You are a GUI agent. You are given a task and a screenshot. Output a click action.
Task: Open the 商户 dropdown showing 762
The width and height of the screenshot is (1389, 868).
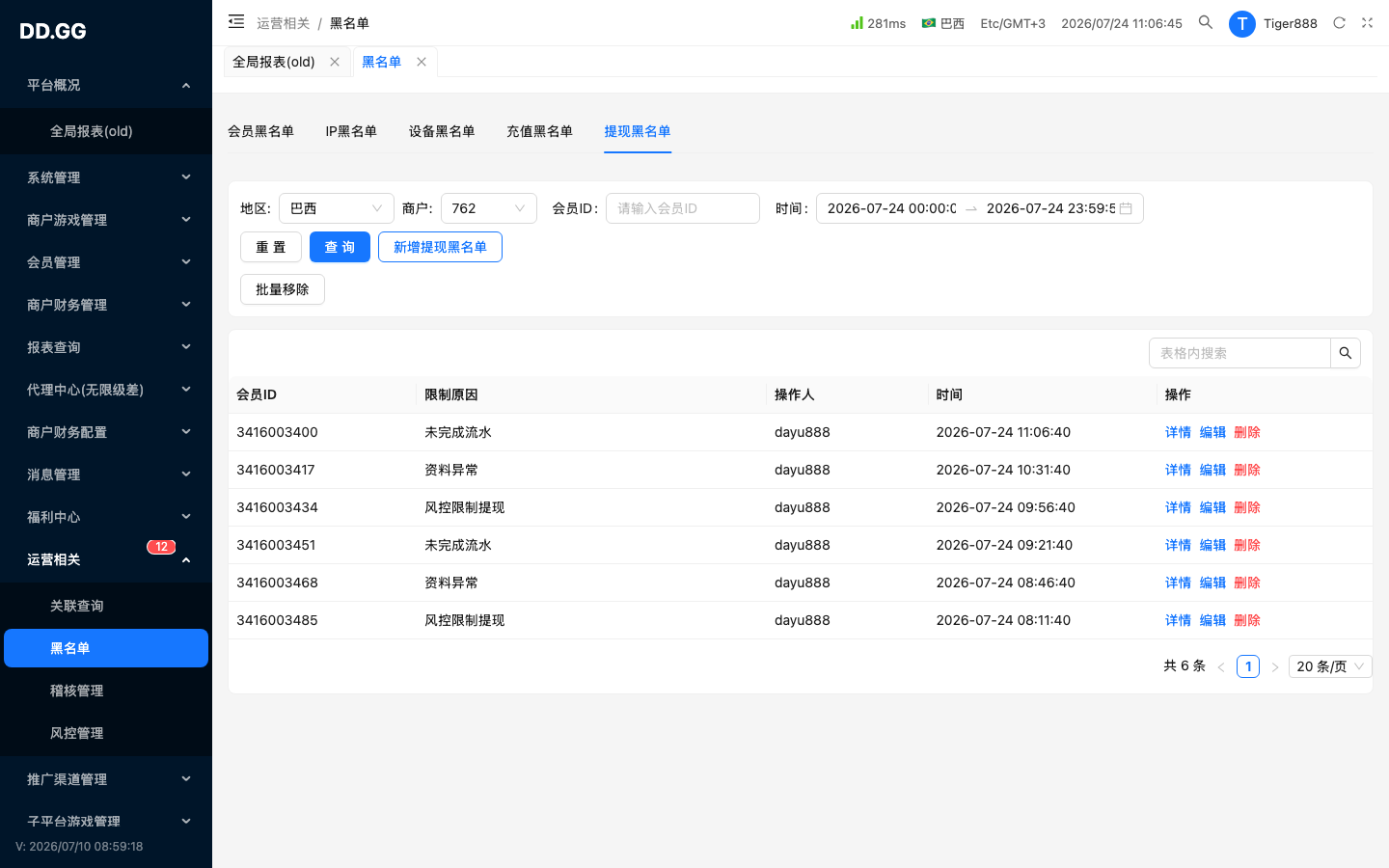(489, 208)
